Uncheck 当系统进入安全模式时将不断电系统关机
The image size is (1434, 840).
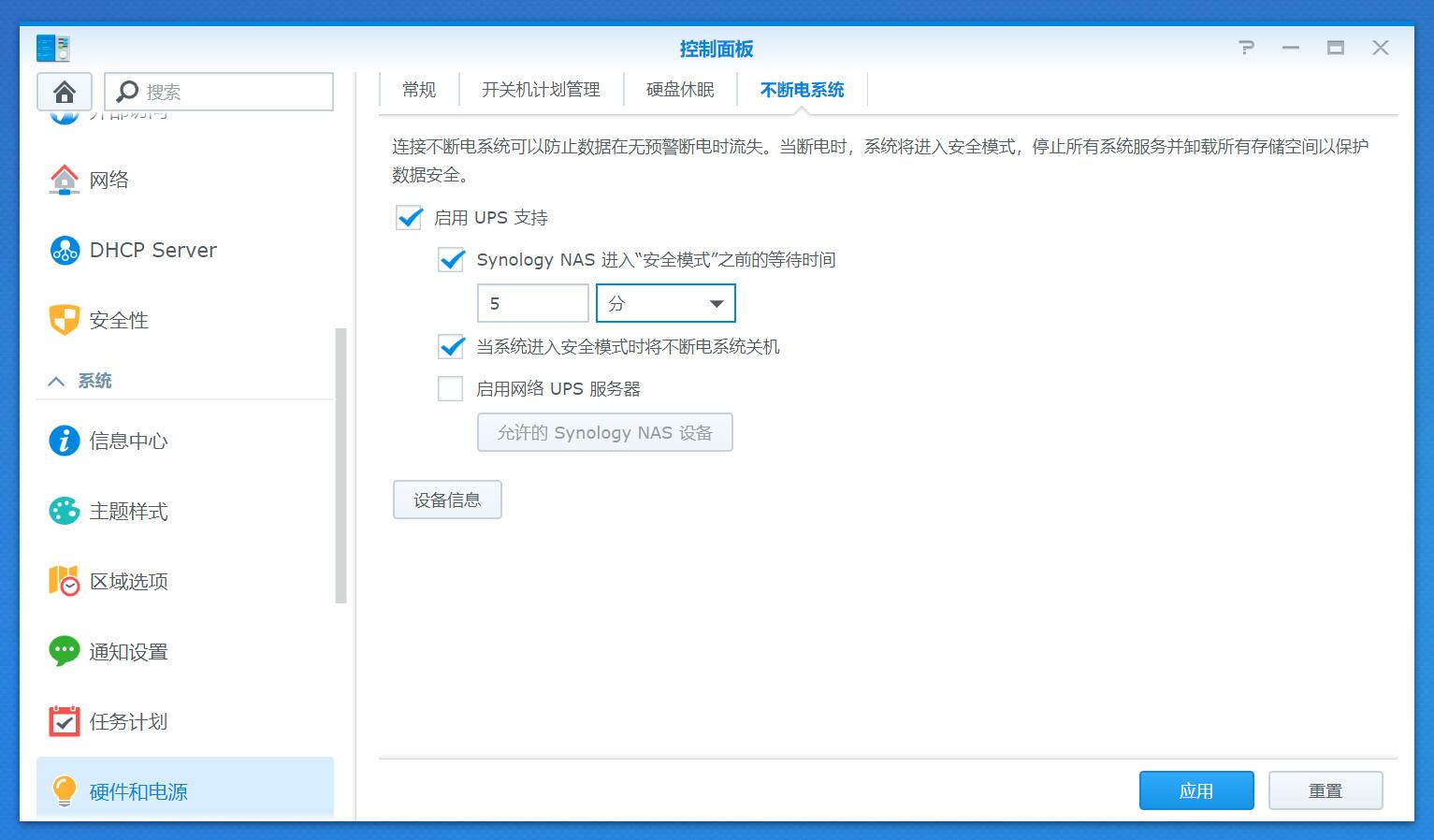tap(451, 346)
